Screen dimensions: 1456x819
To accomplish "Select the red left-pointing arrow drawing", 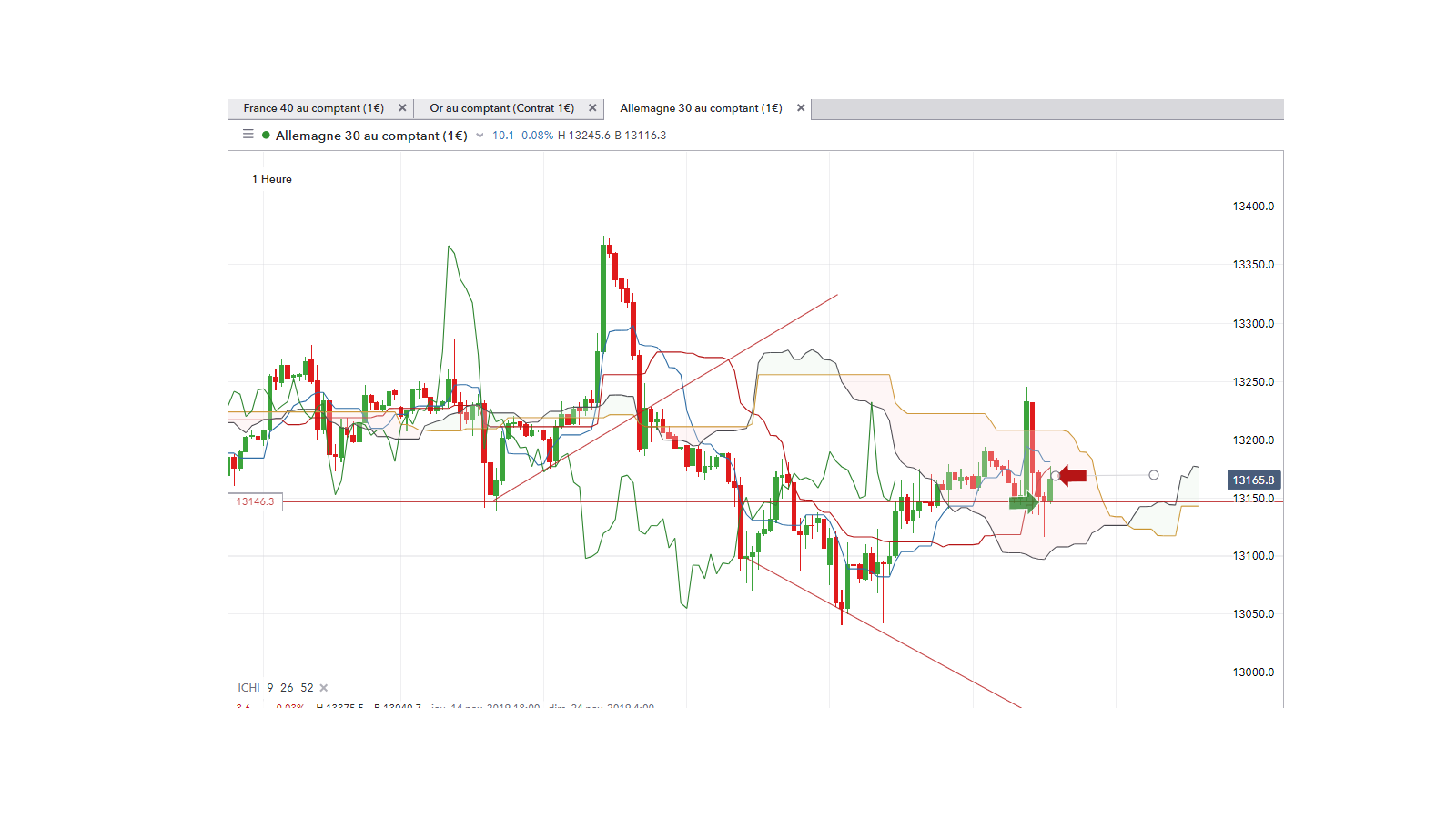I will click(1073, 475).
